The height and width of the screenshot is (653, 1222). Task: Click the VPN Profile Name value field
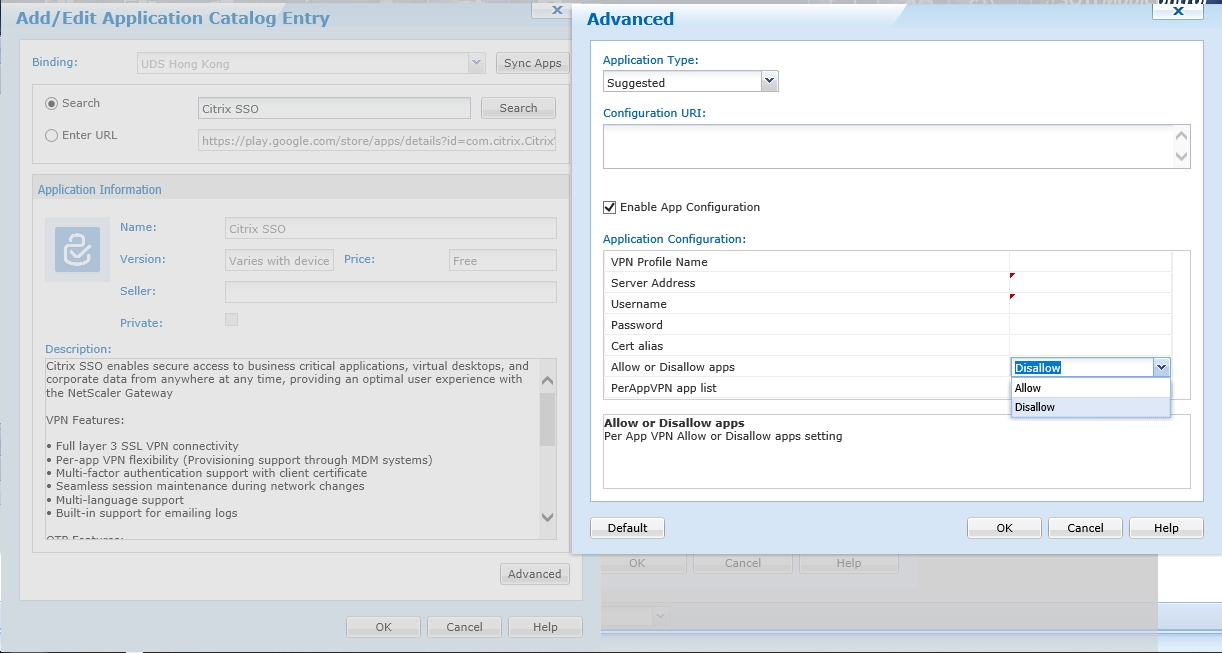pos(1090,262)
